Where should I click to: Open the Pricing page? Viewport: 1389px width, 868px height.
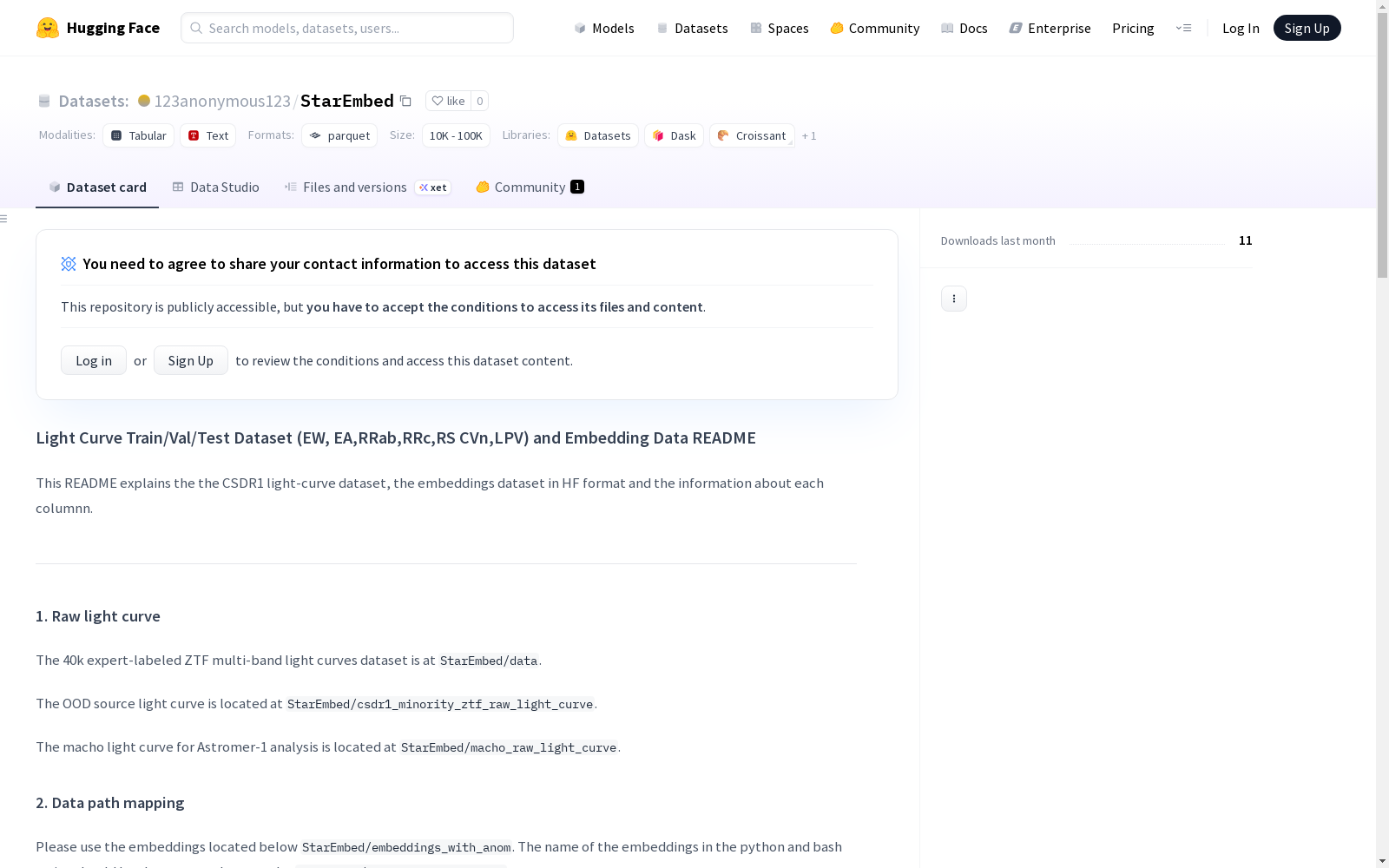(1133, 28)
